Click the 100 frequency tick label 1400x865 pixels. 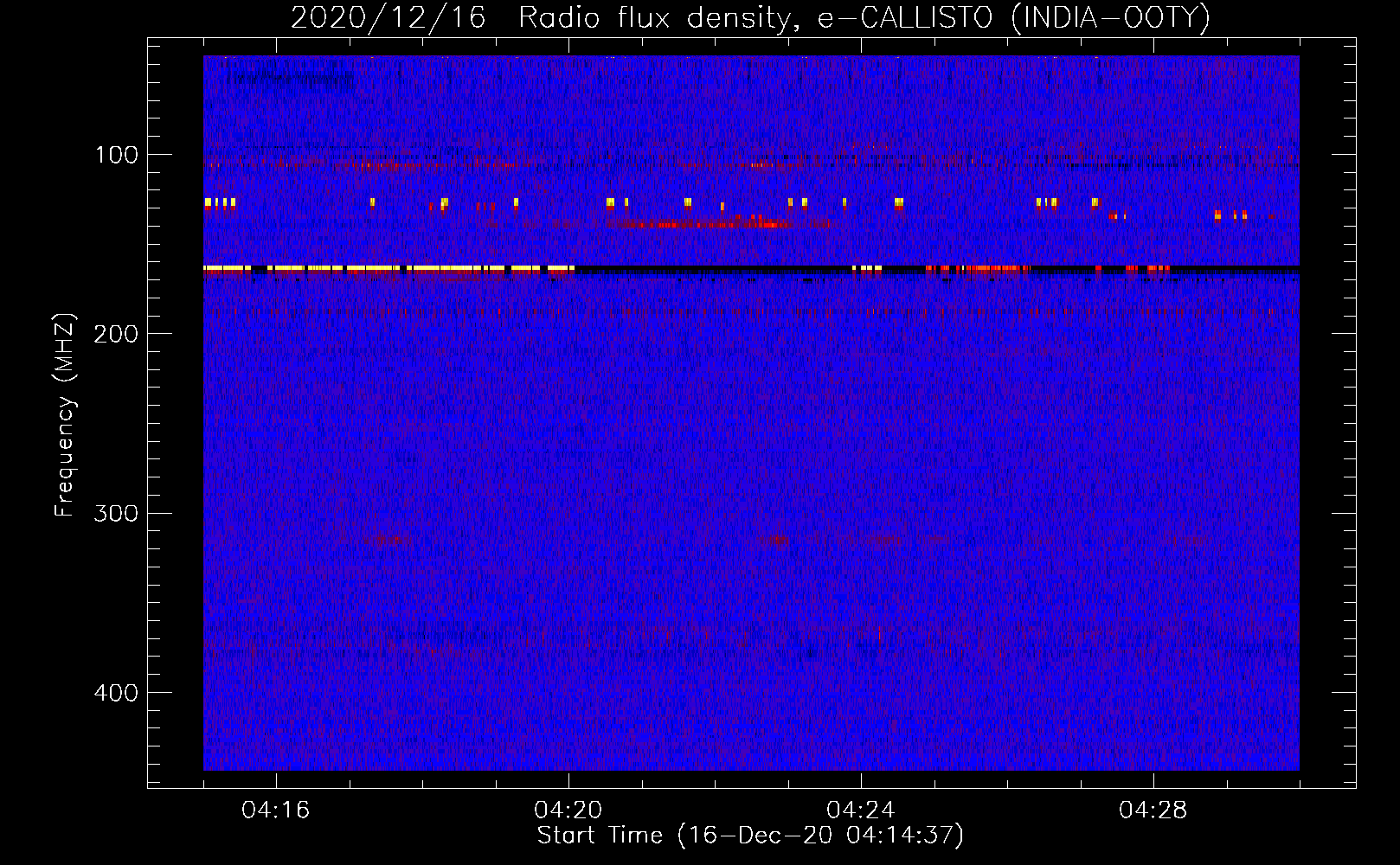(x=117, y=155)
